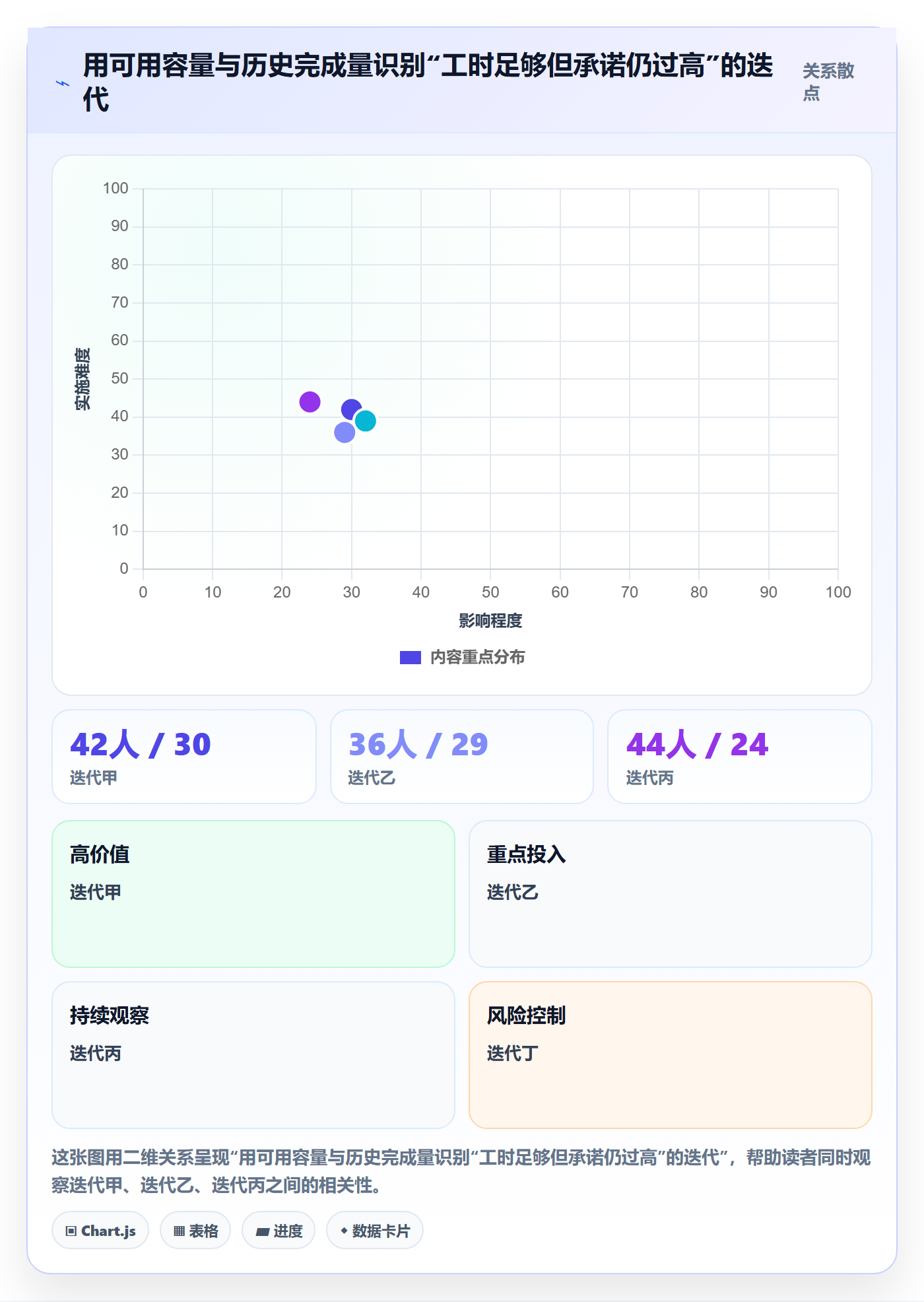Viewport: 924px width, 1302px height.
Task: Click the description paragraph starting with 这张图用二维关系
Action: [461, 1171]
